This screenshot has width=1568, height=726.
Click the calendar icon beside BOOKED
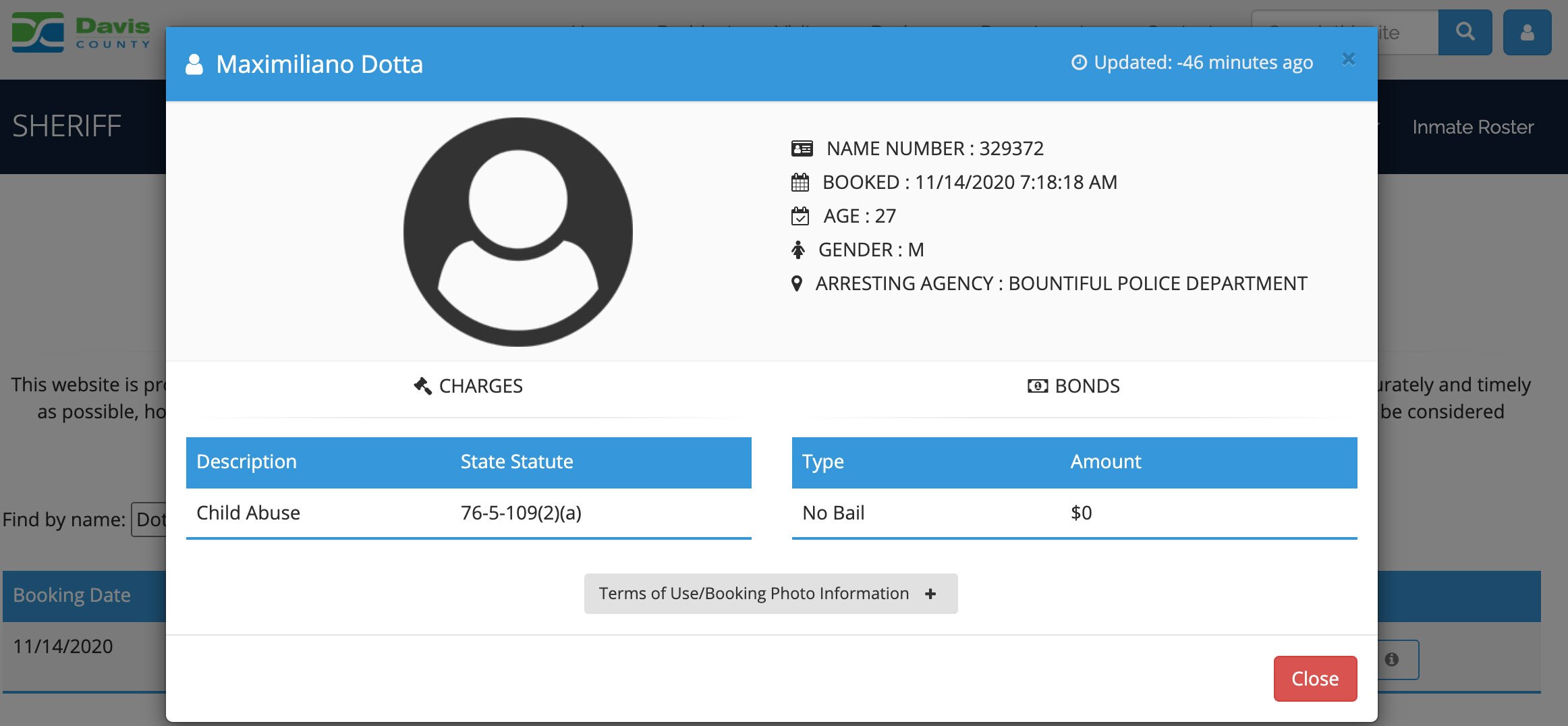tap(800, 182)
